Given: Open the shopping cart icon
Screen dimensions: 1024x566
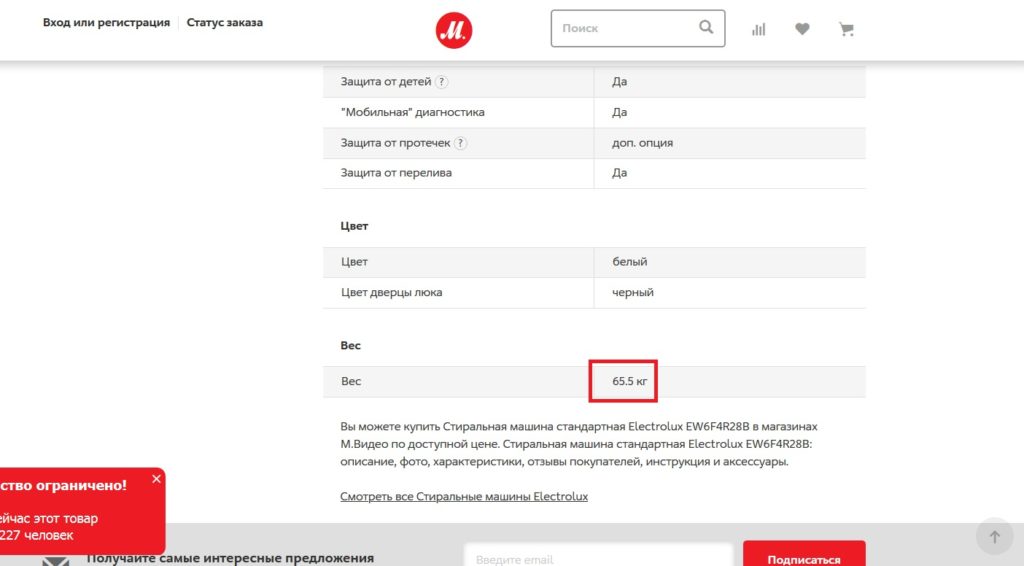Looking at the screenshot, I should [x=846, y=29].
